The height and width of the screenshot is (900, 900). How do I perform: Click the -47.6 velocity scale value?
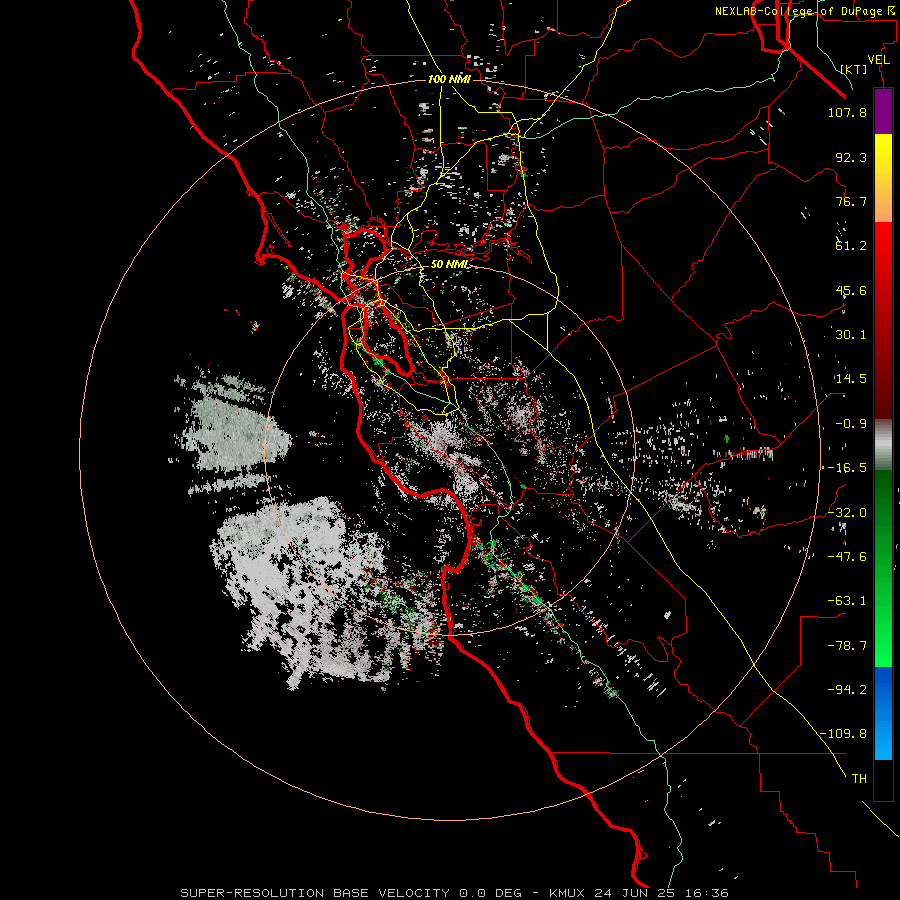[847, 557]
